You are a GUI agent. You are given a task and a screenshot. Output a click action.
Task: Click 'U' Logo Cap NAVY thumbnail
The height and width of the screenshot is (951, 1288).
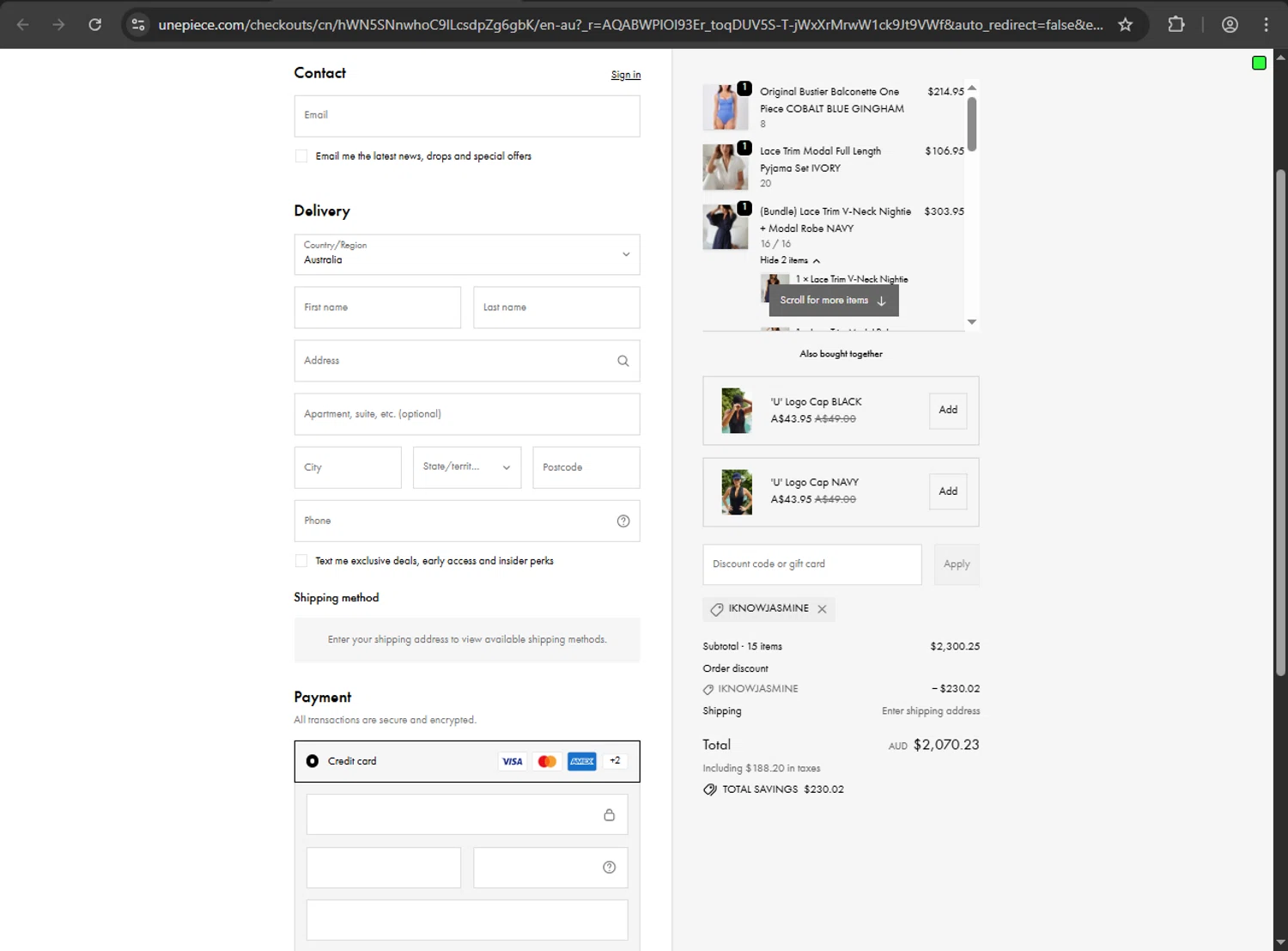pos(737,491)
